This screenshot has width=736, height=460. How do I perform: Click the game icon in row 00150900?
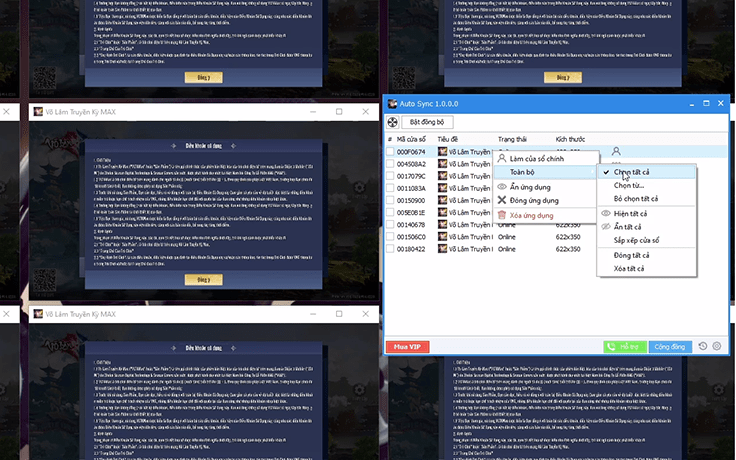pos(442,200)
